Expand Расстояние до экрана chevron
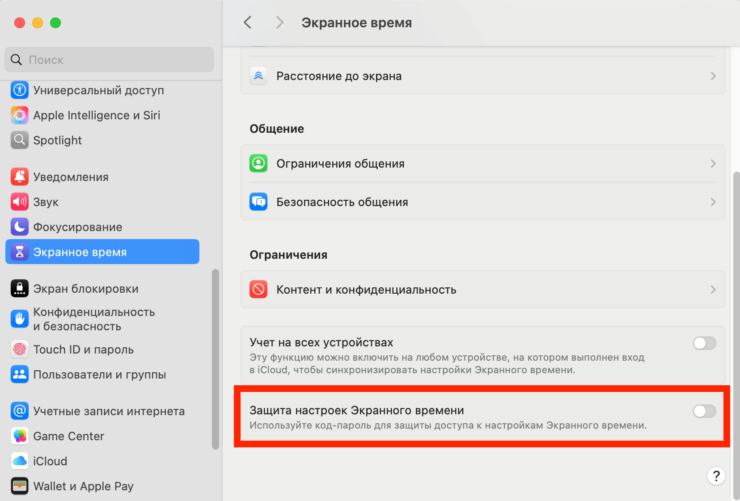This screenshot has width=740, height=501. coord(713,76)
